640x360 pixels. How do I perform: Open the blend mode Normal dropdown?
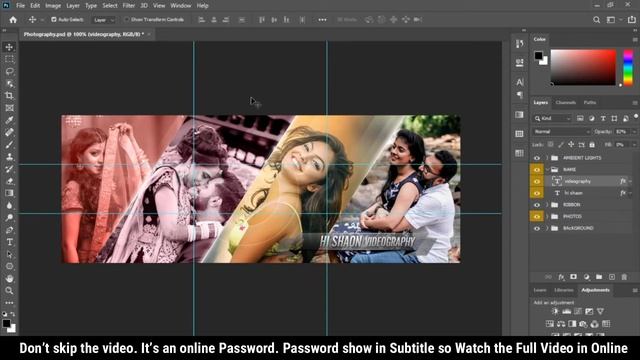561,132
